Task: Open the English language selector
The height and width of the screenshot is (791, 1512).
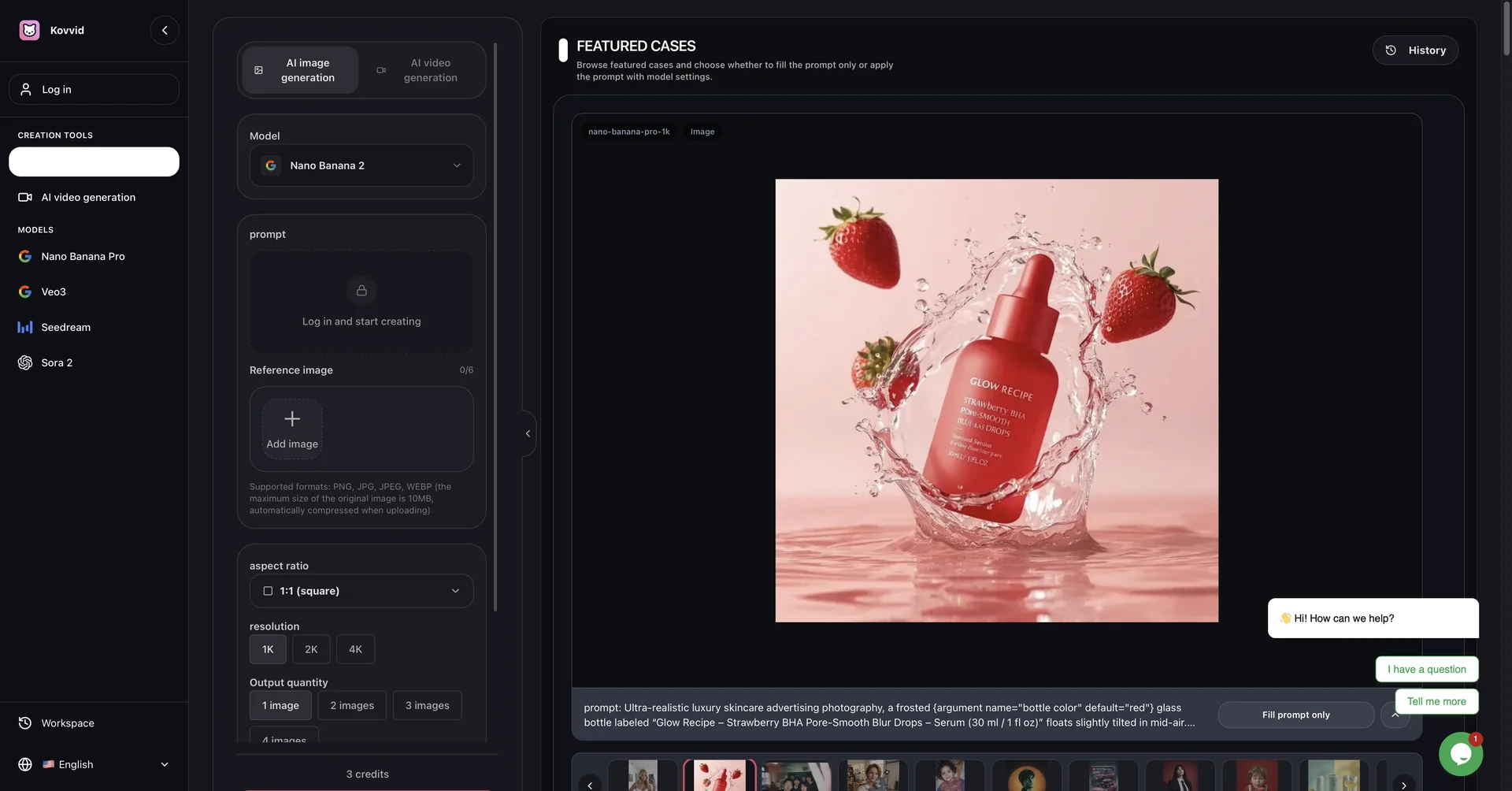Action: tap(94, 764)
